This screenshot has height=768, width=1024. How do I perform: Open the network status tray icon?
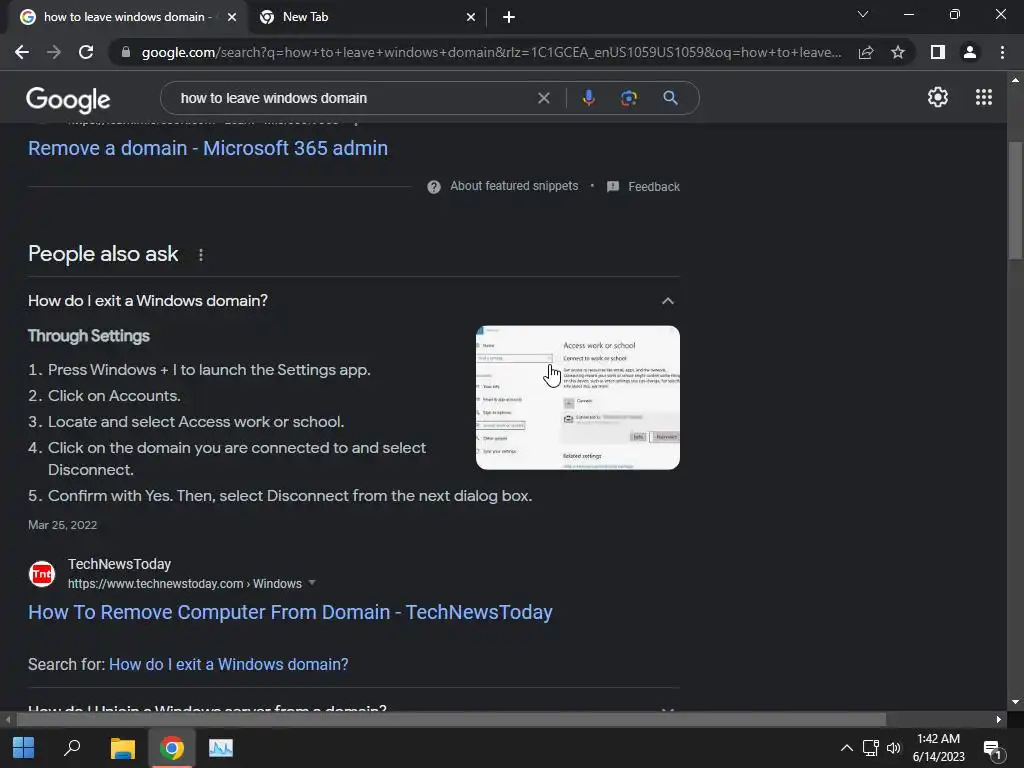click(871, 748)
